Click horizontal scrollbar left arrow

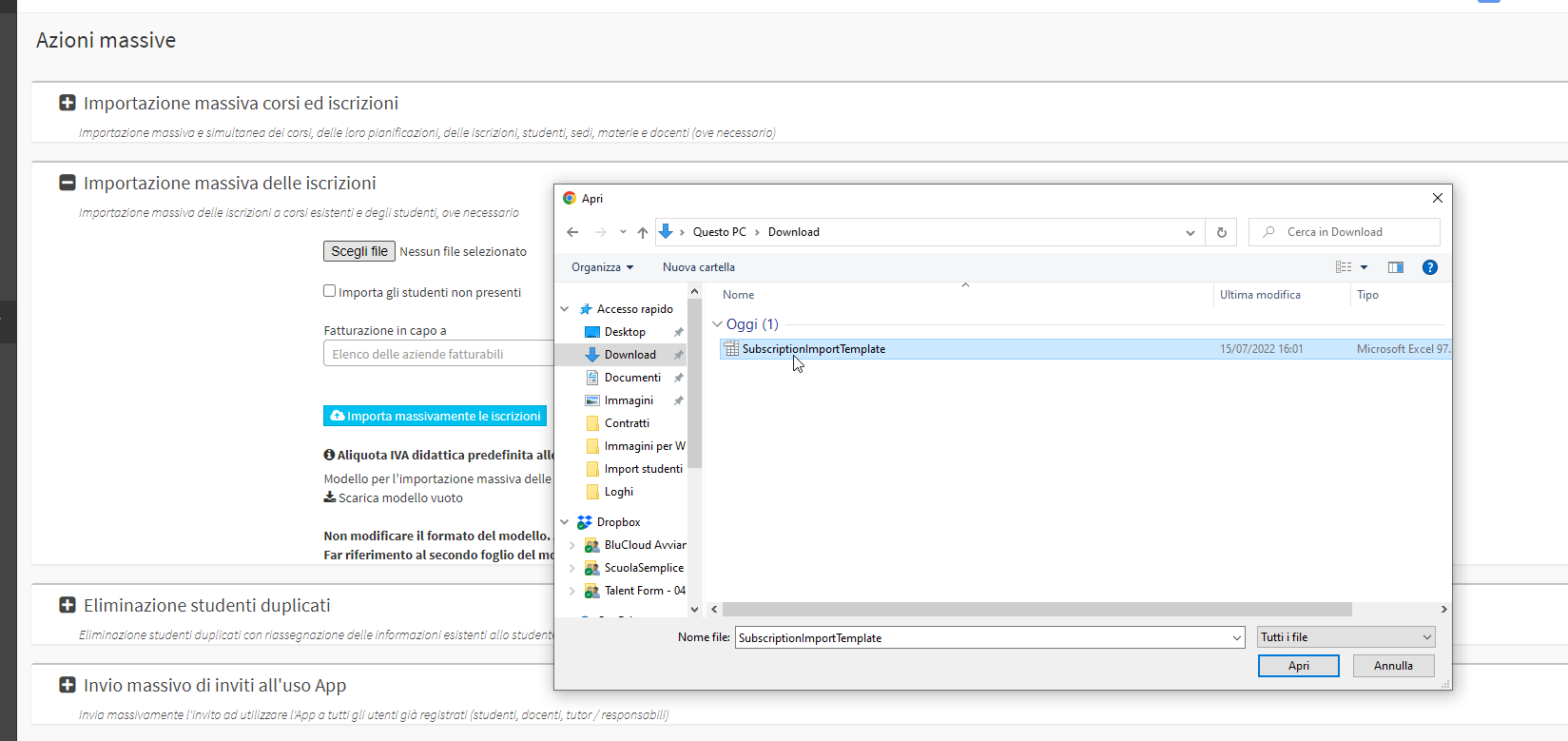coord(715,609)
